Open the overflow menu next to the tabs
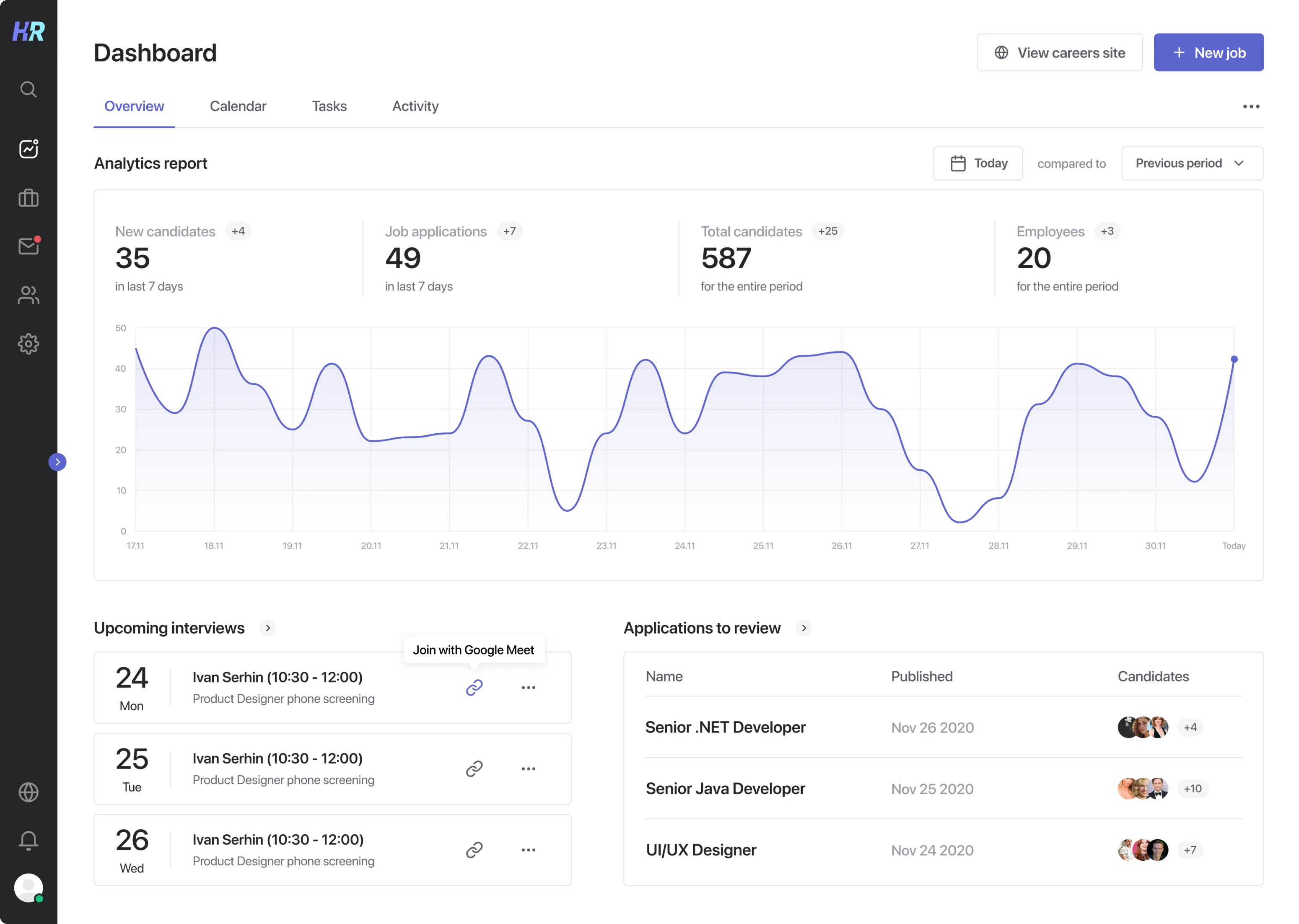Image resolution: width=1299 pixels, height=924 pixels. click(x=1250, y=106)
